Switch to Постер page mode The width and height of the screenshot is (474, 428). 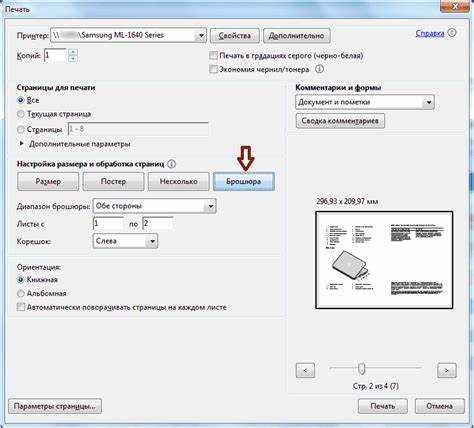[x=113, y=181]
